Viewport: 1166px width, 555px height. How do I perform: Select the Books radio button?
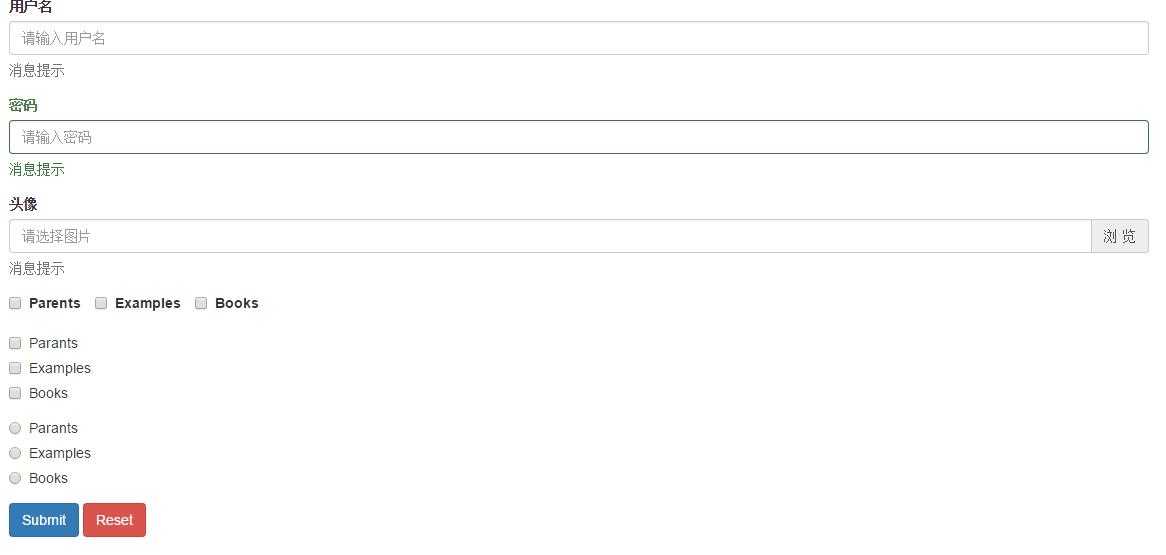pyautogui.click(x=15, y=478)
